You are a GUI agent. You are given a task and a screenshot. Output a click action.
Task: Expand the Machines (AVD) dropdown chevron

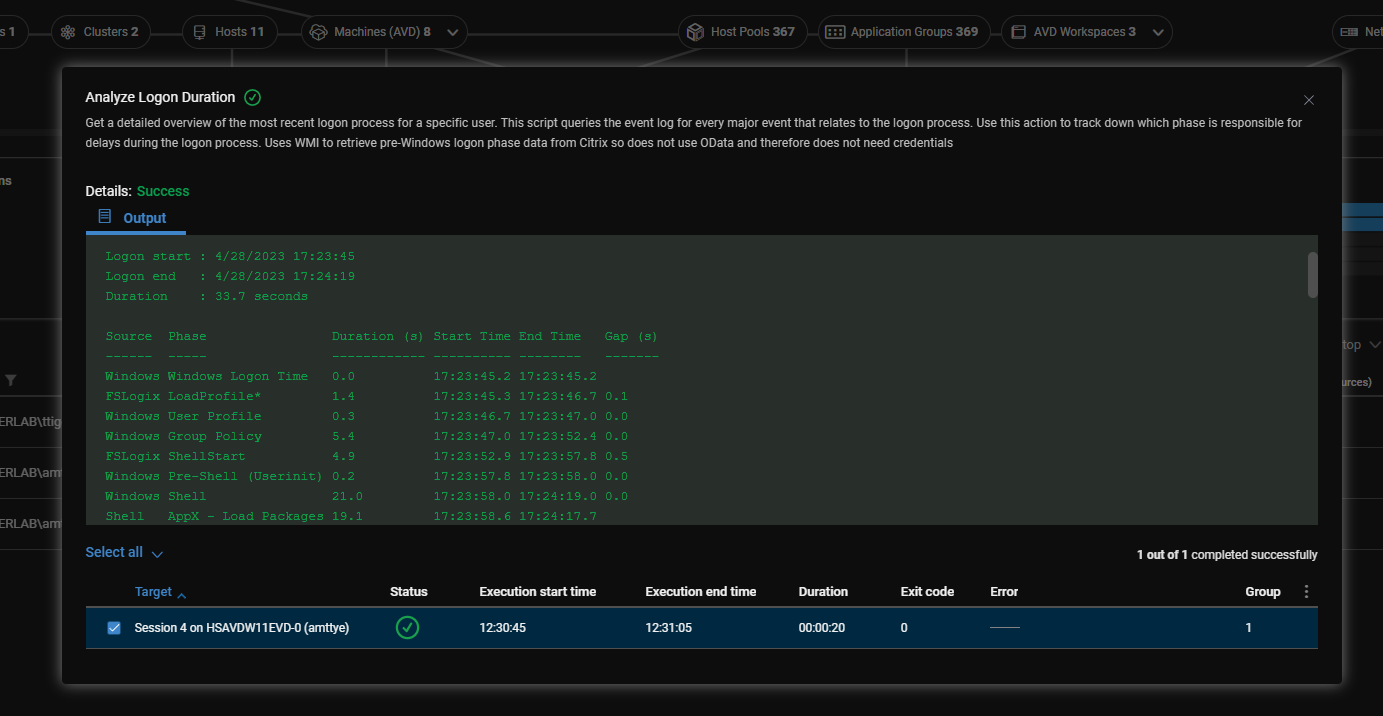[x=452, y=31]
